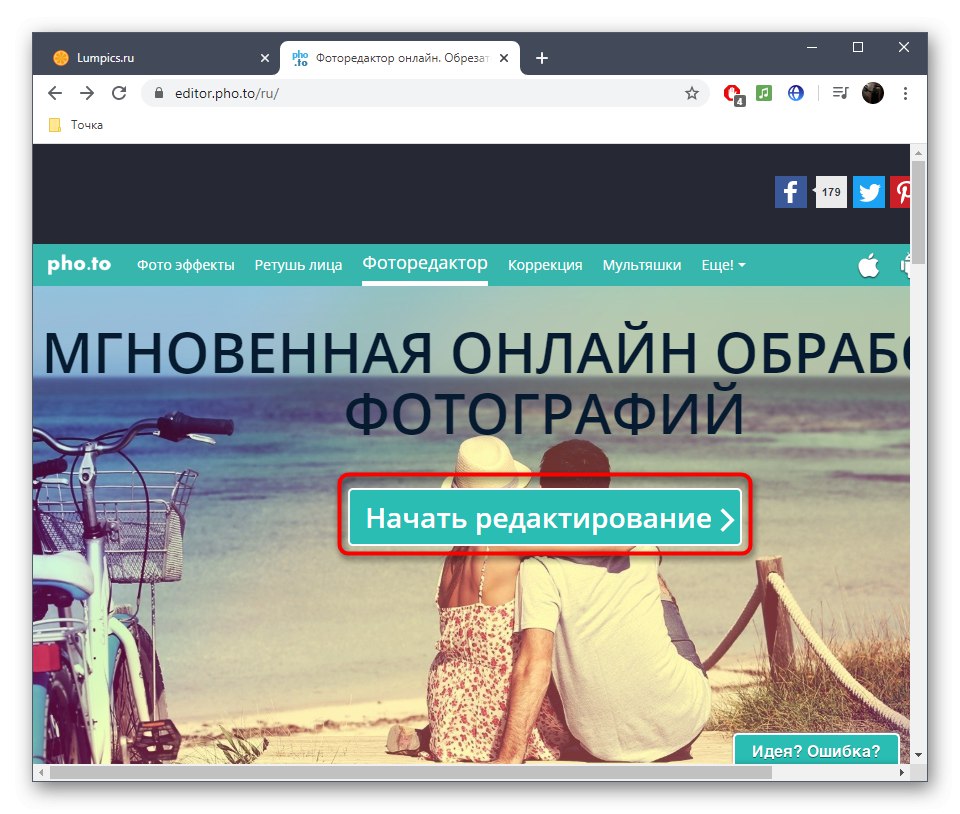Open the blue globe translator extension
960x814 pixels.
795,92
